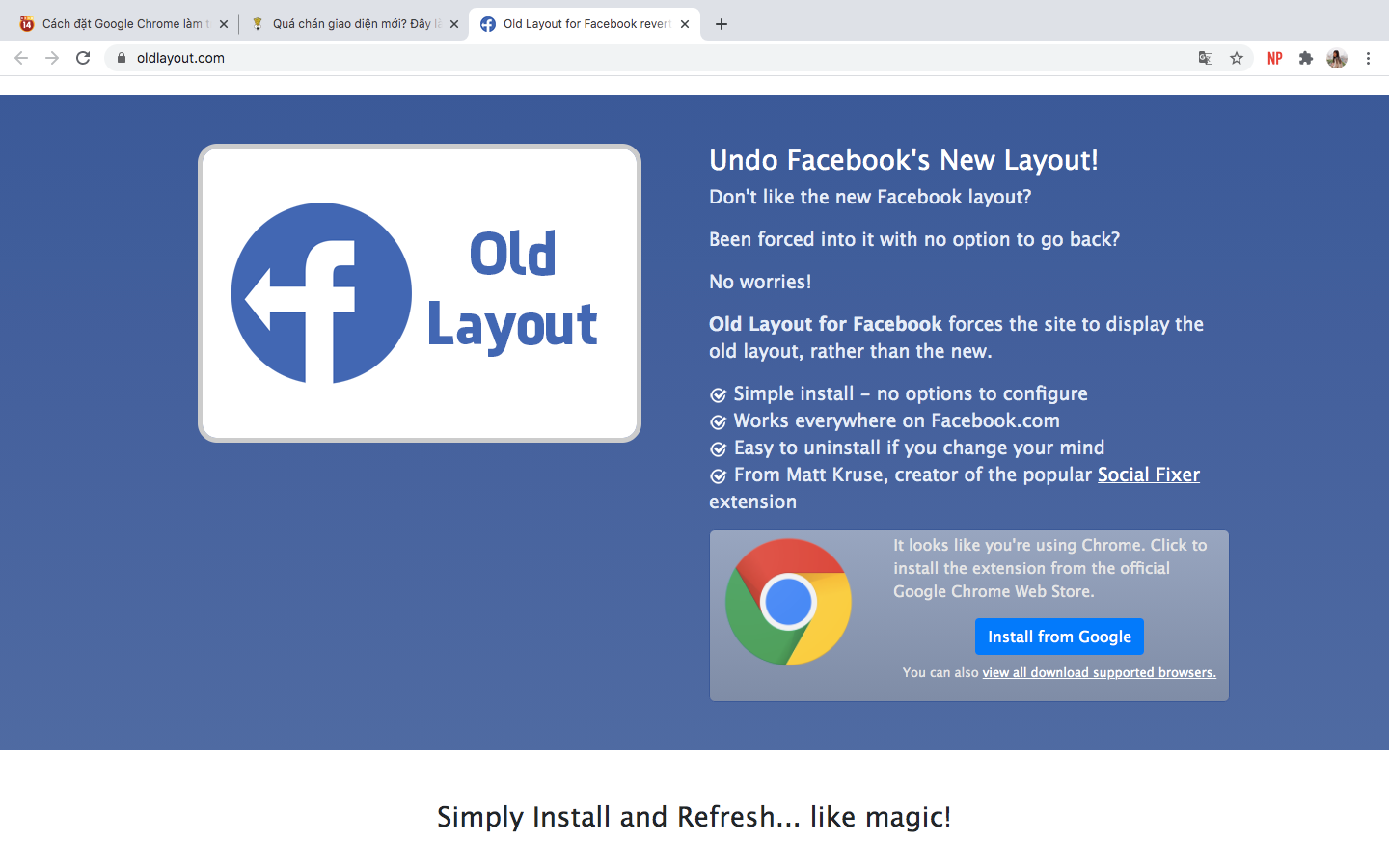
Task: Open the Chrome profile avatar
Action: tap(1337, 58)
